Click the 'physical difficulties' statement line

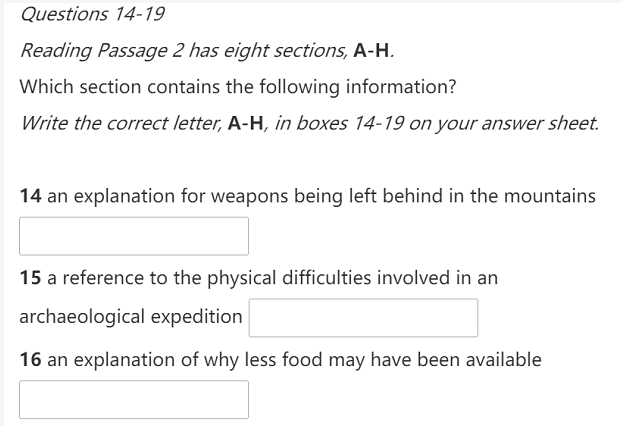[x=259, y=278]
